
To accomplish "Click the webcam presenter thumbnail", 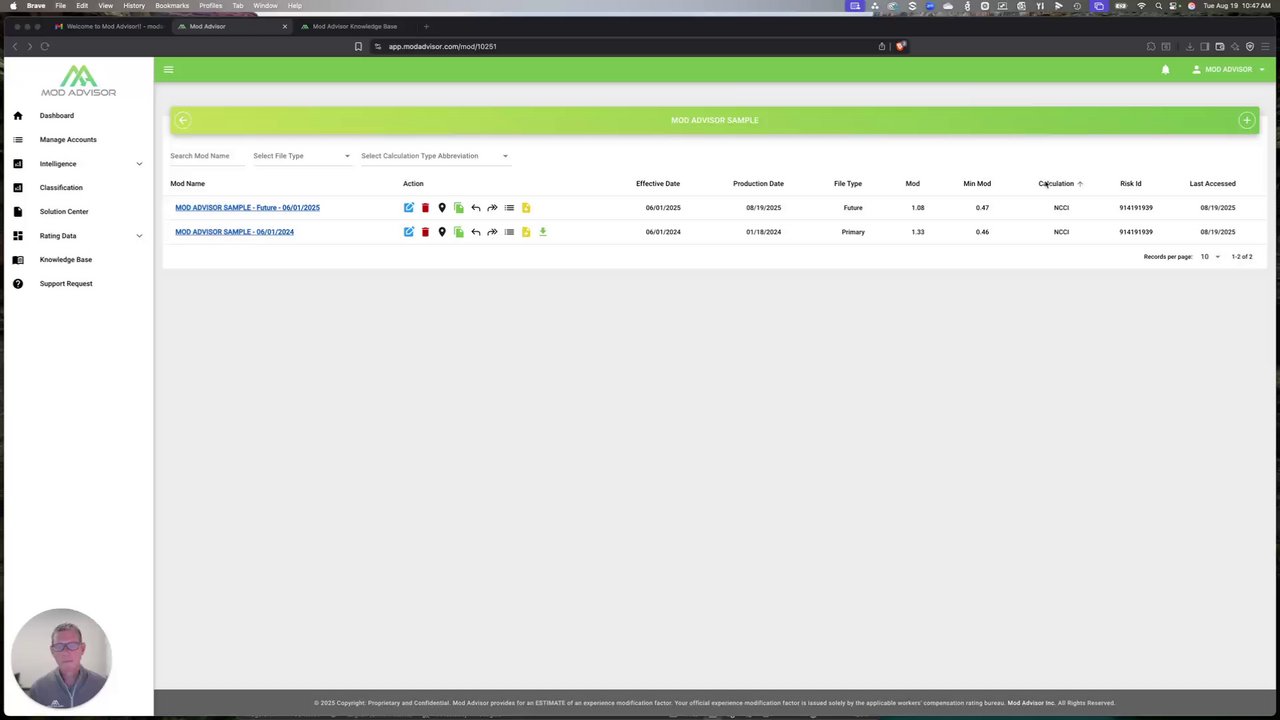I will click(x=61, y=659).
